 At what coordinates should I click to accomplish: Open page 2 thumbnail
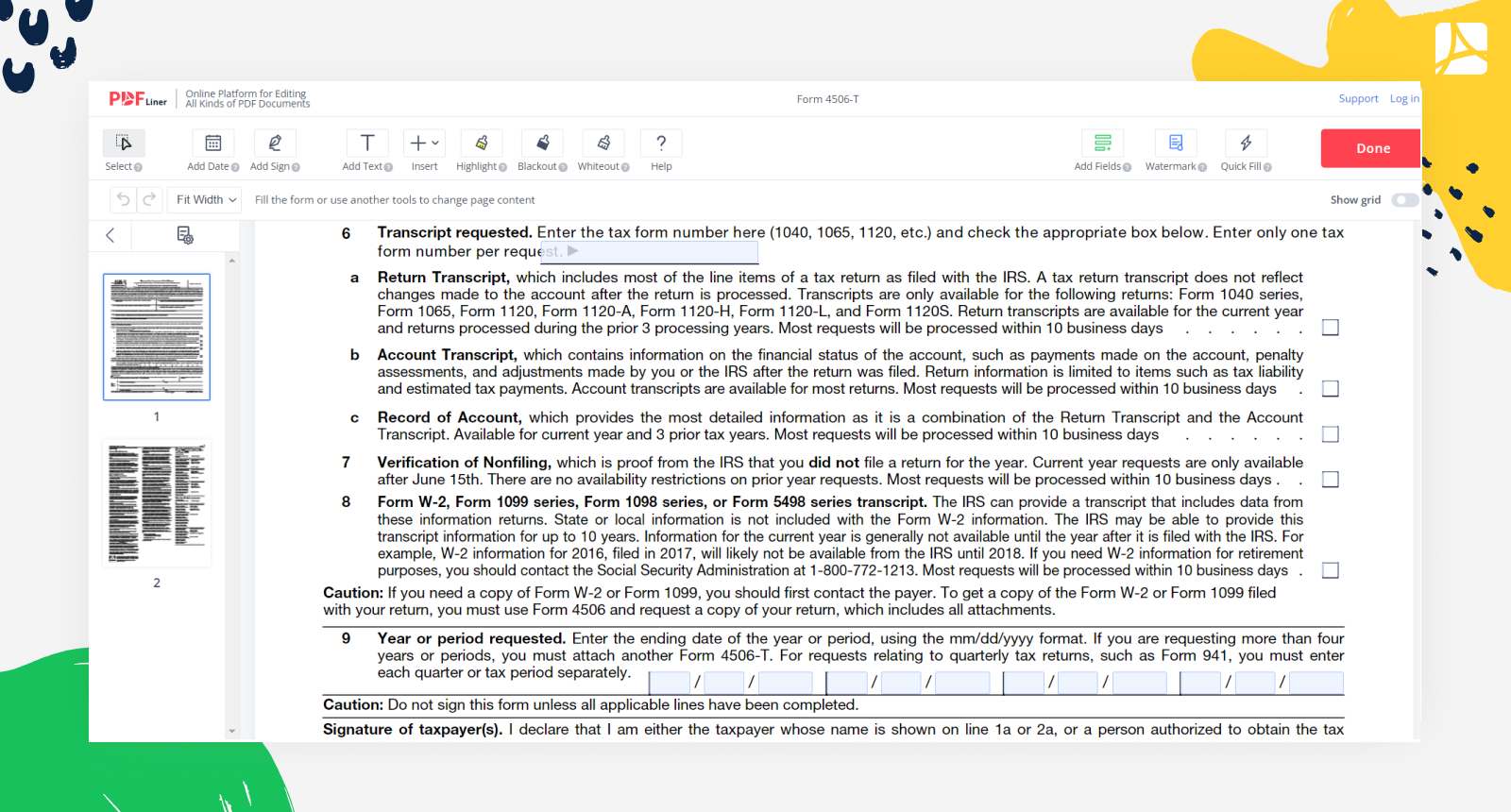(157, 503)
